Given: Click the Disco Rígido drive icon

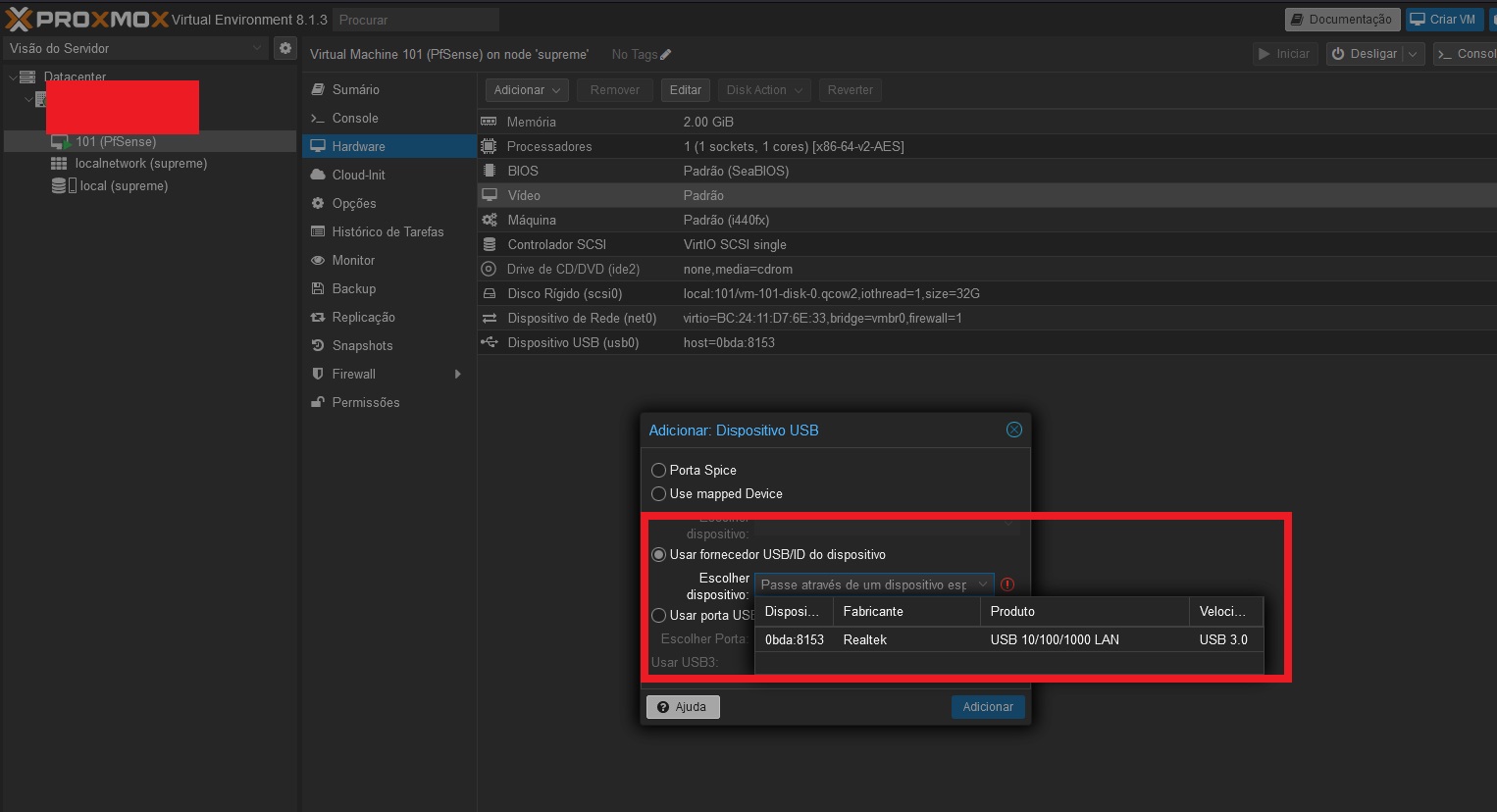Looking at the screenshot, I should click(x=489, y=293).
